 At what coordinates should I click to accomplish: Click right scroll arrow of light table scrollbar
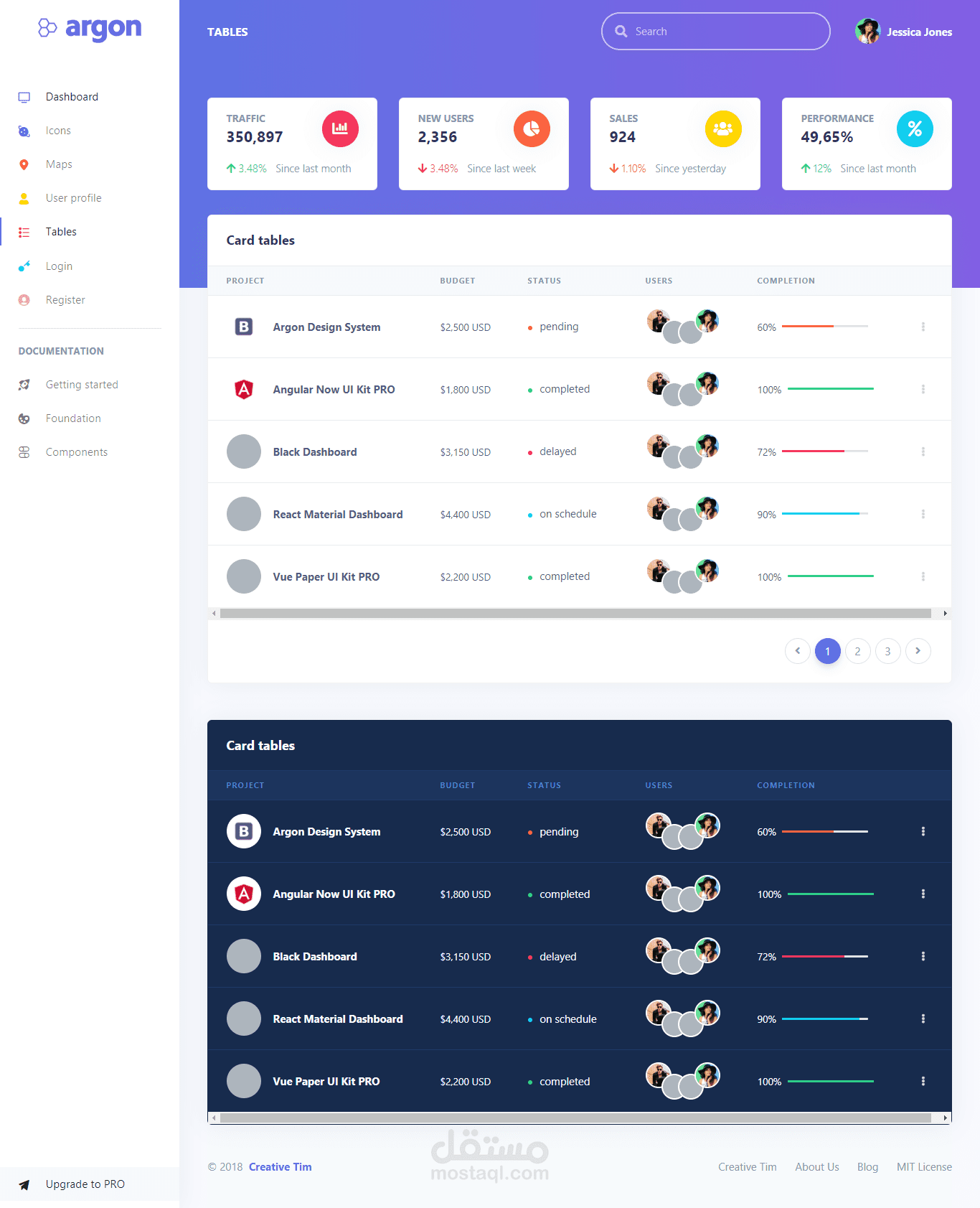[945, 614]
